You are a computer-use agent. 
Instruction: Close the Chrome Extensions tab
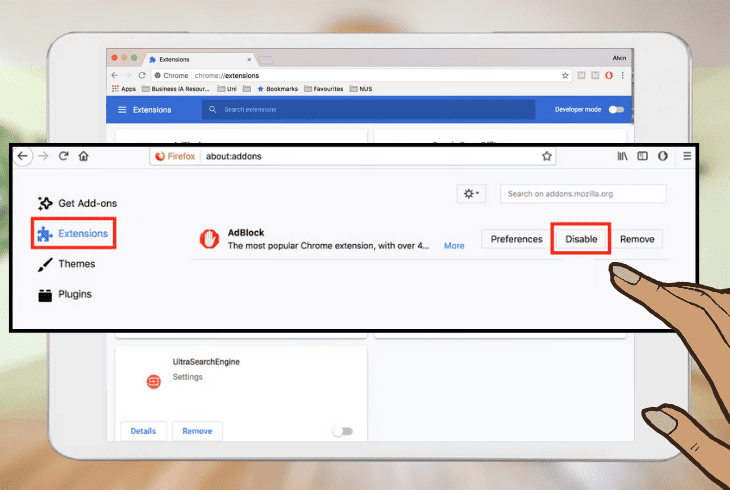pos(249,60)
